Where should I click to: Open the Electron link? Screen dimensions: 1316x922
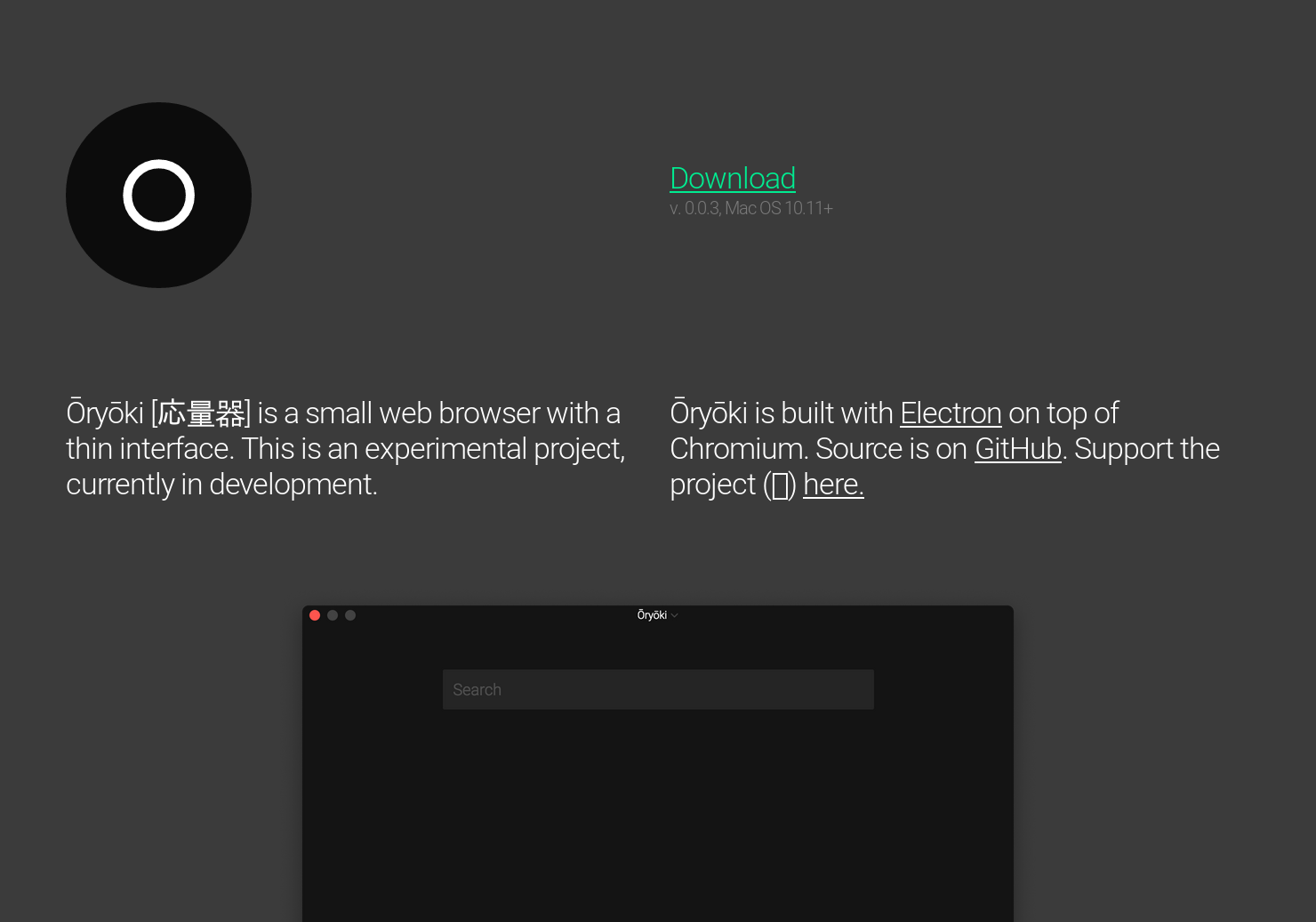[x=951, y=413]
